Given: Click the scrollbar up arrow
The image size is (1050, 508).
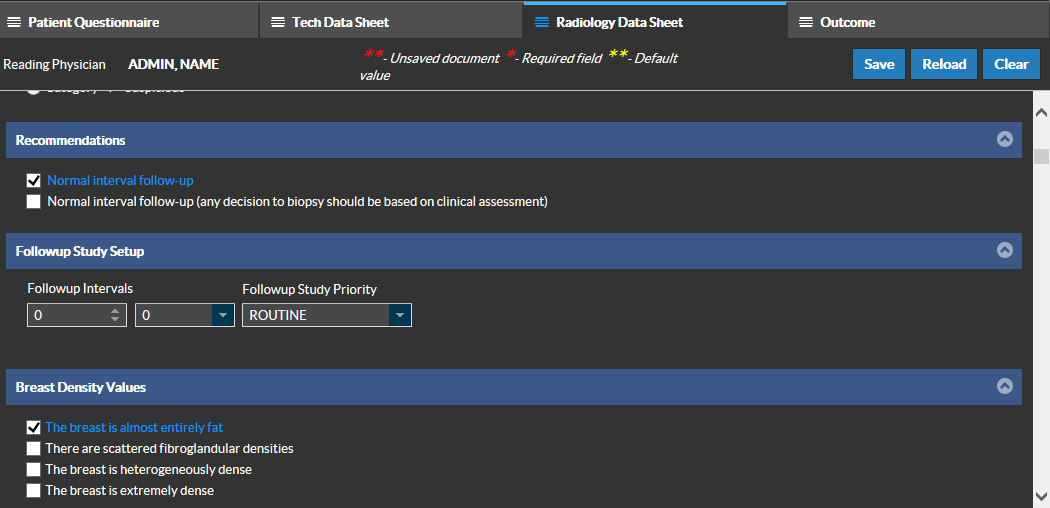Looking at the screenshot, I should pyautogui.click(x=1041, y=111).
